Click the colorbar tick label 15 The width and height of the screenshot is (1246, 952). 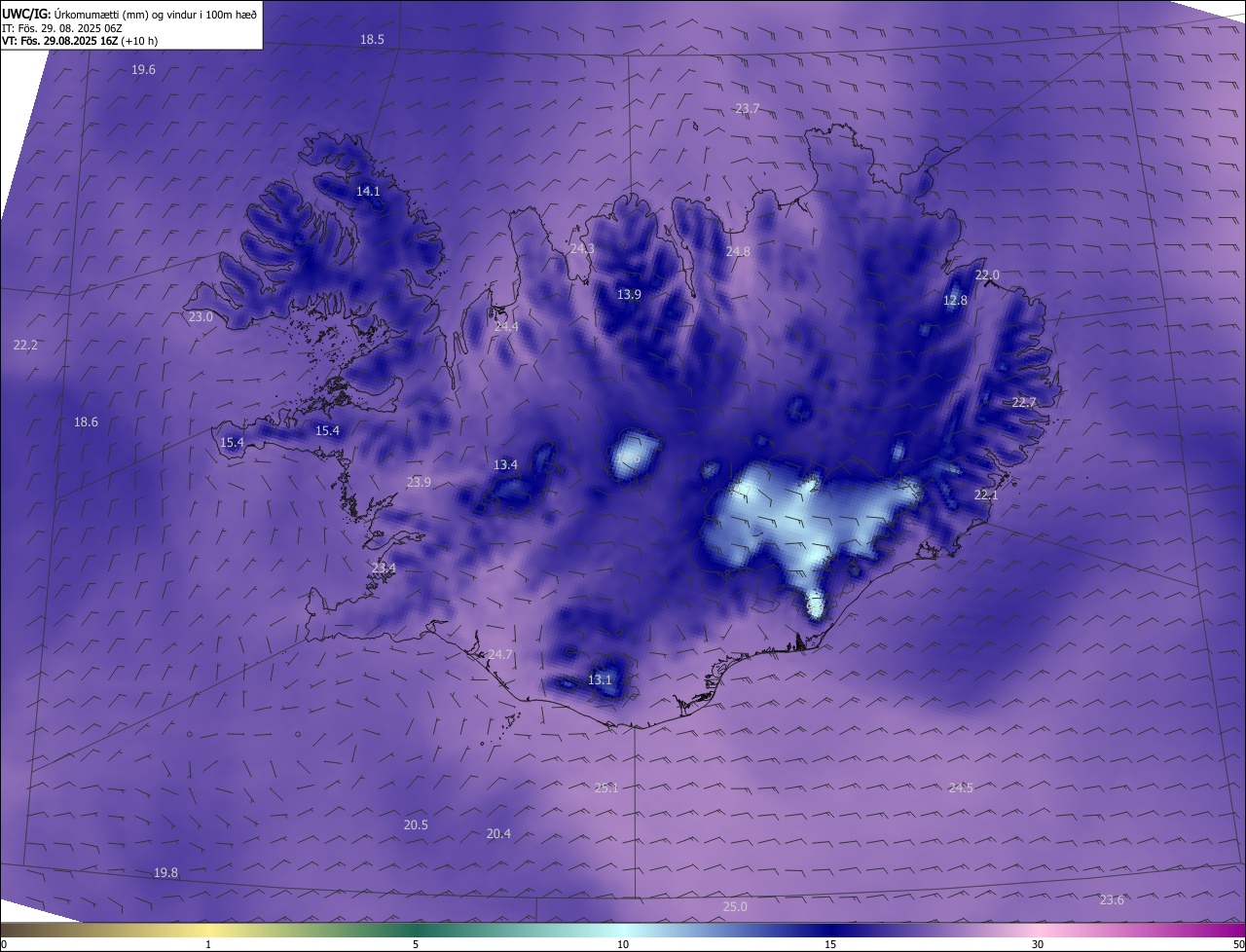830,944
